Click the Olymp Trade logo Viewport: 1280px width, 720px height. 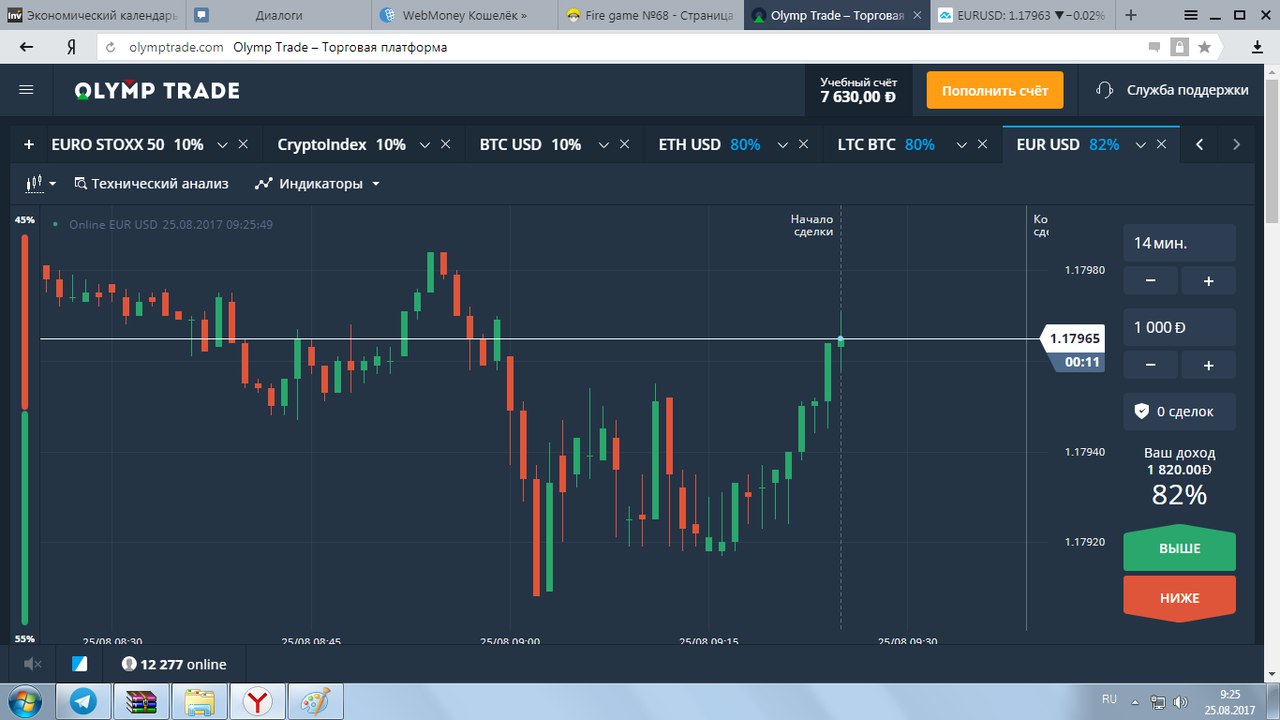(157, 91)
